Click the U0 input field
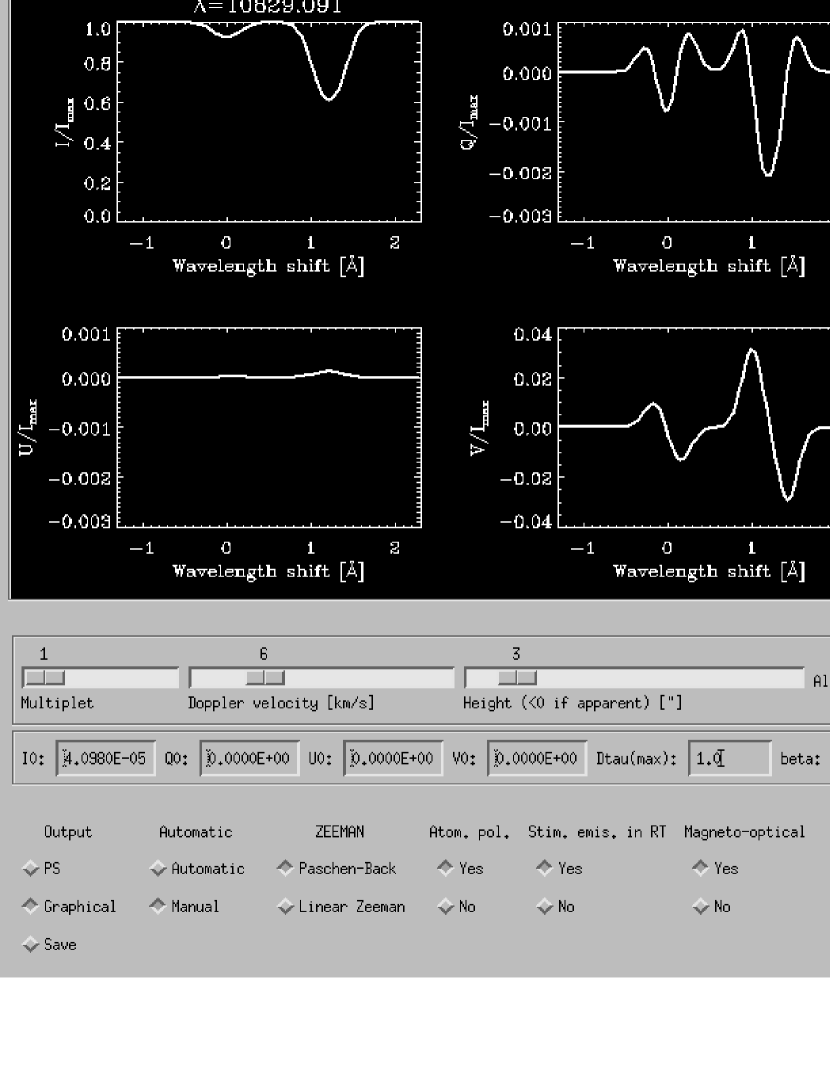Image resolution: width=830 pixels, height=1075 pixels. click(x=393, y=758)
